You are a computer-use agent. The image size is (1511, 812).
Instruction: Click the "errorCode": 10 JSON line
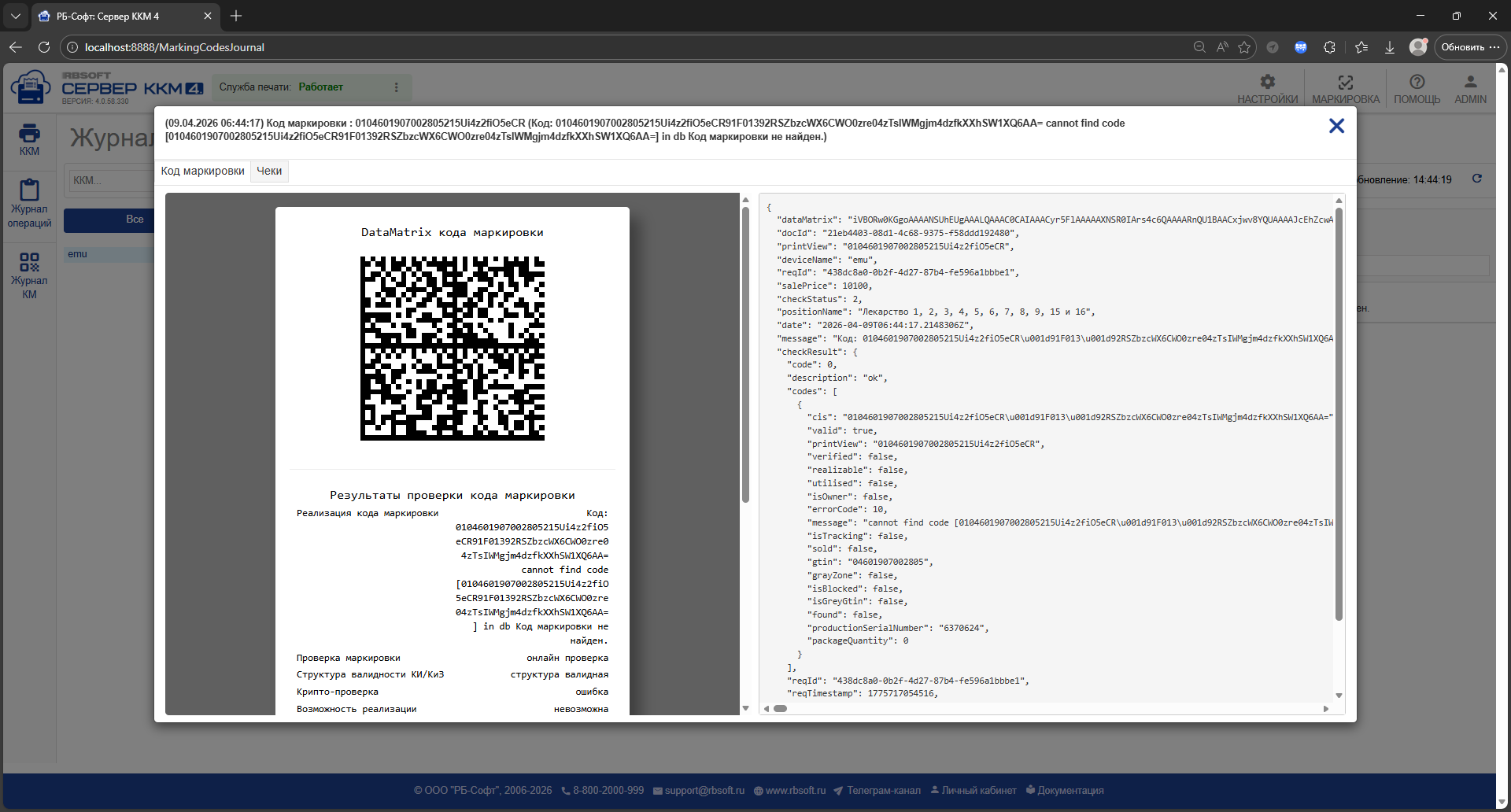847,510
